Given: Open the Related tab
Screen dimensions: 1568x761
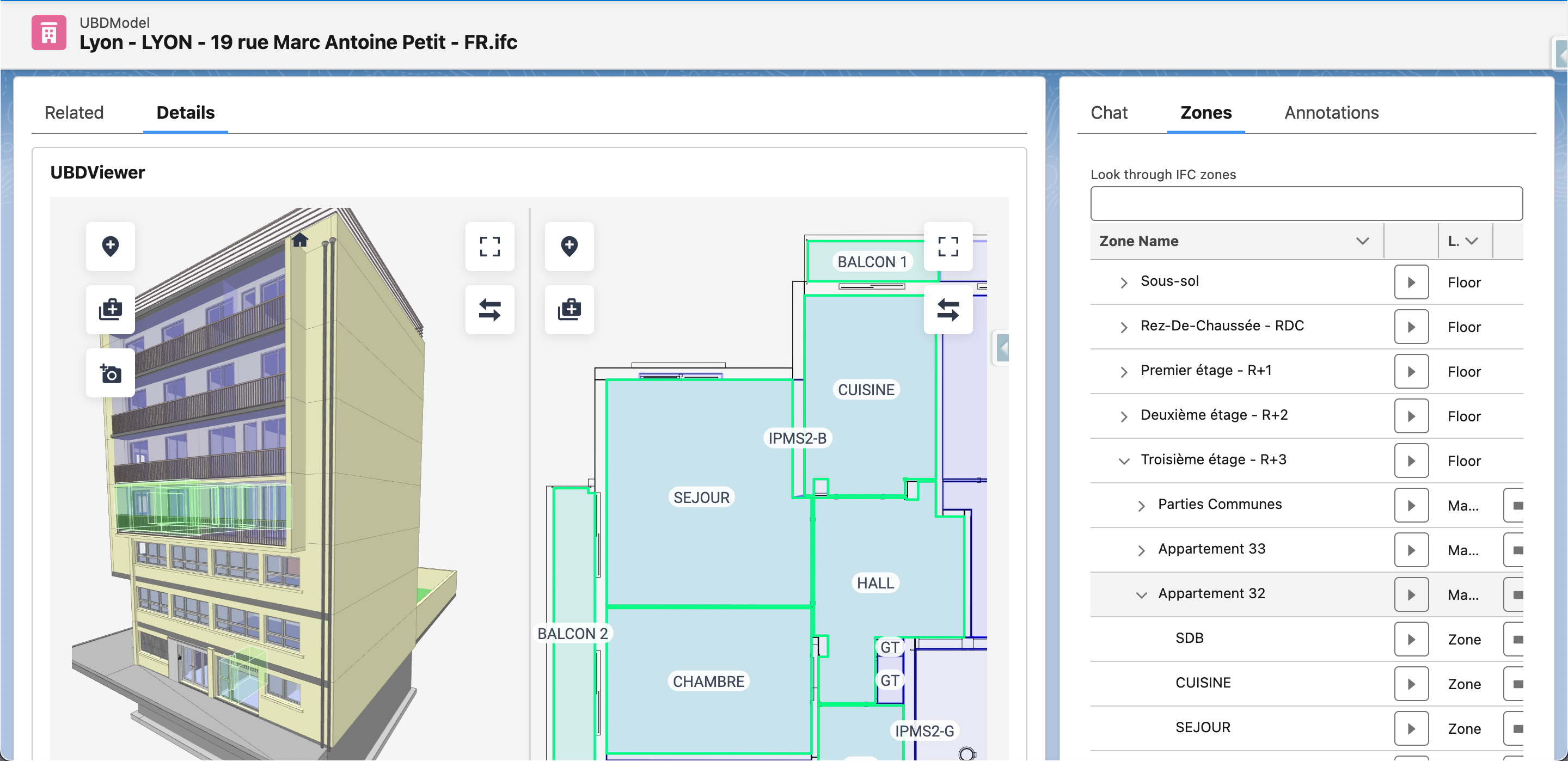Looking at the screenshot, I should point(74,113).
